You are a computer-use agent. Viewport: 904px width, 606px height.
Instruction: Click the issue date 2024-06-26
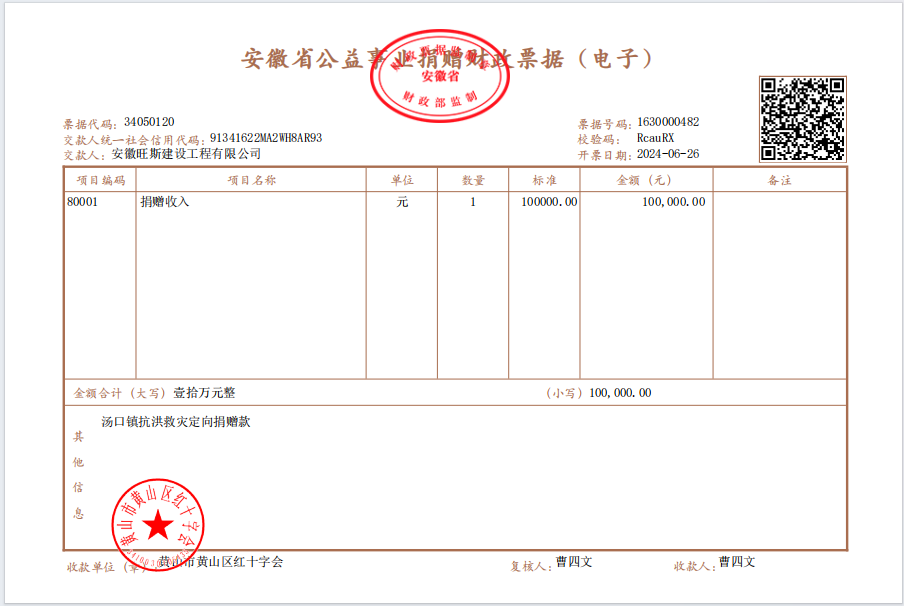(x=668, y=154)
